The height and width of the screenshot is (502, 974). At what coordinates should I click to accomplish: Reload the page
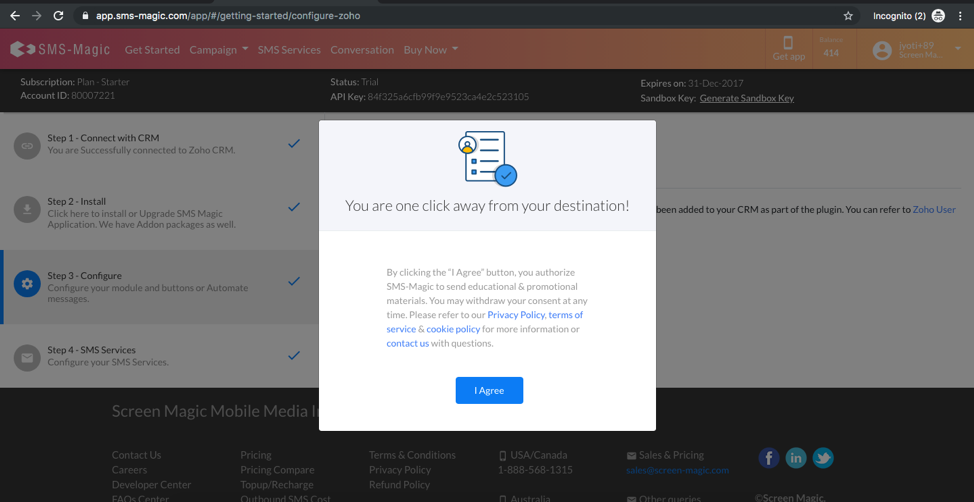58,16
